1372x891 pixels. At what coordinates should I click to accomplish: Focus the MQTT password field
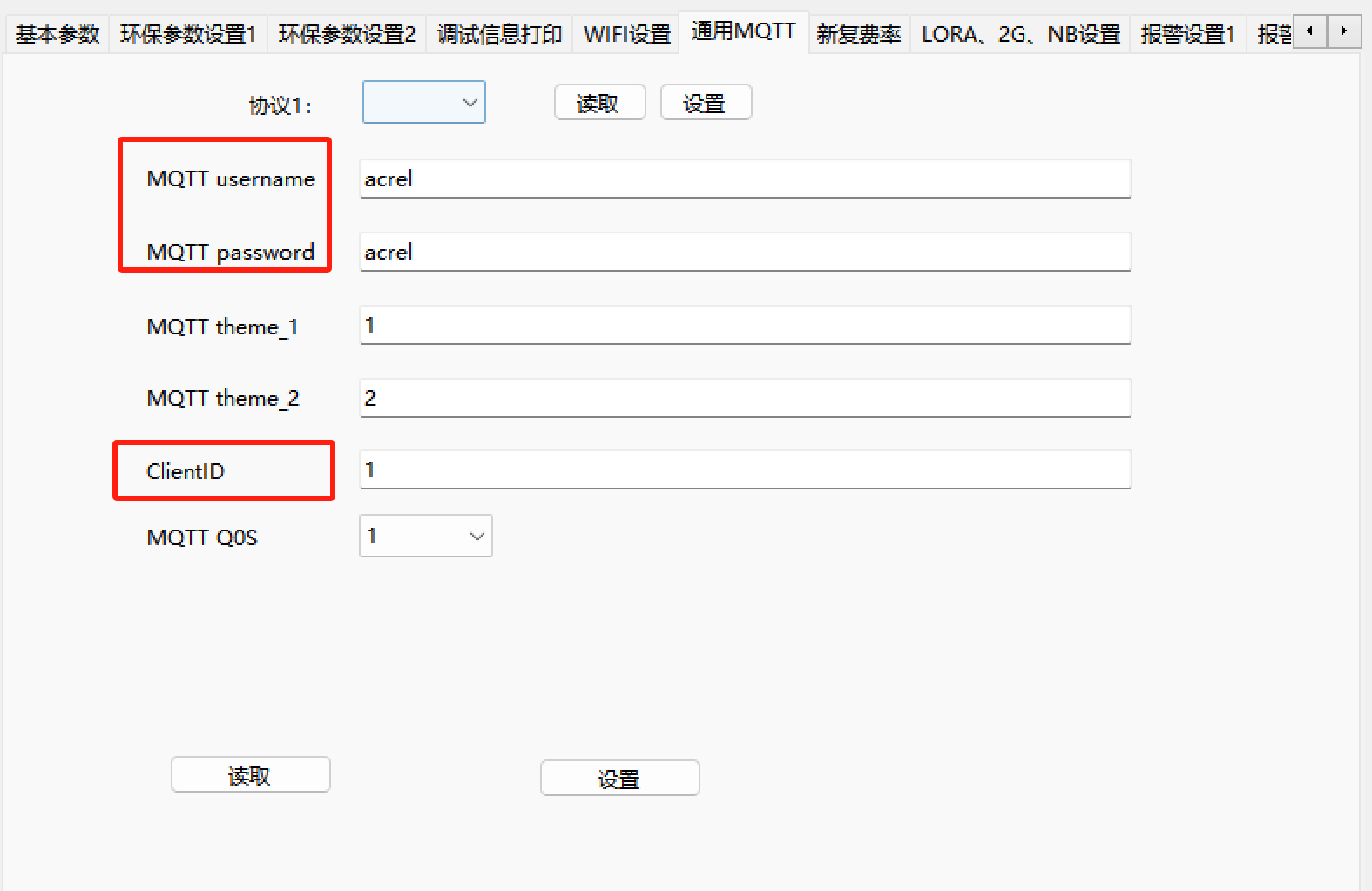pos(745,252)
